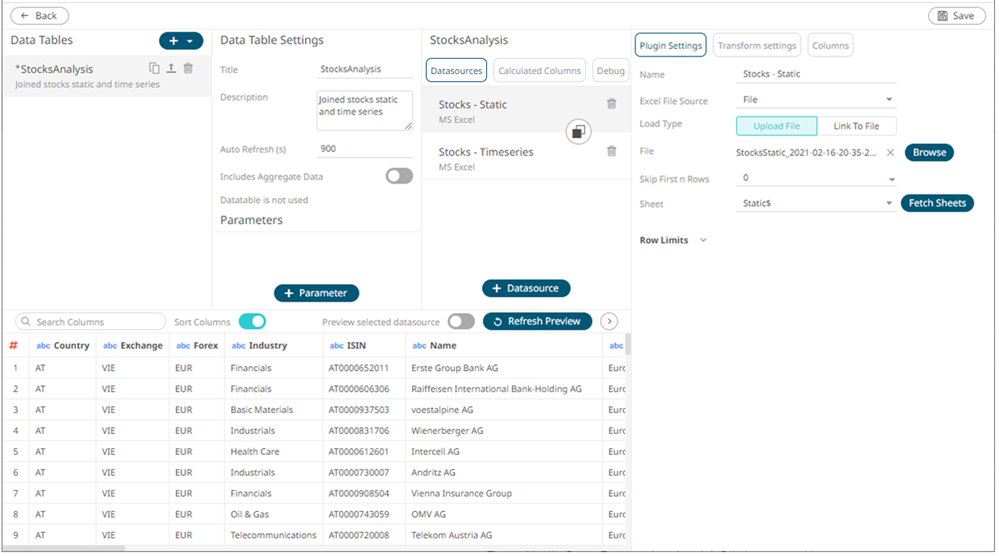This screenshot has height=556, width=999.
Task: Enable Preview selected datasource switch
Action: point(461,321)
